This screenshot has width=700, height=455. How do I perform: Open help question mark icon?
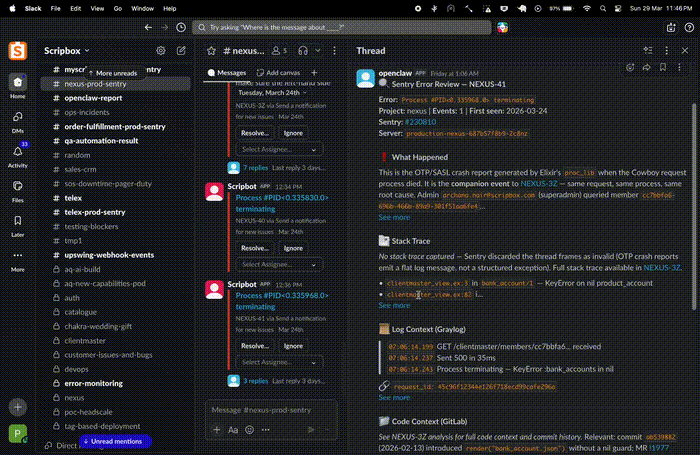(689, 27)
